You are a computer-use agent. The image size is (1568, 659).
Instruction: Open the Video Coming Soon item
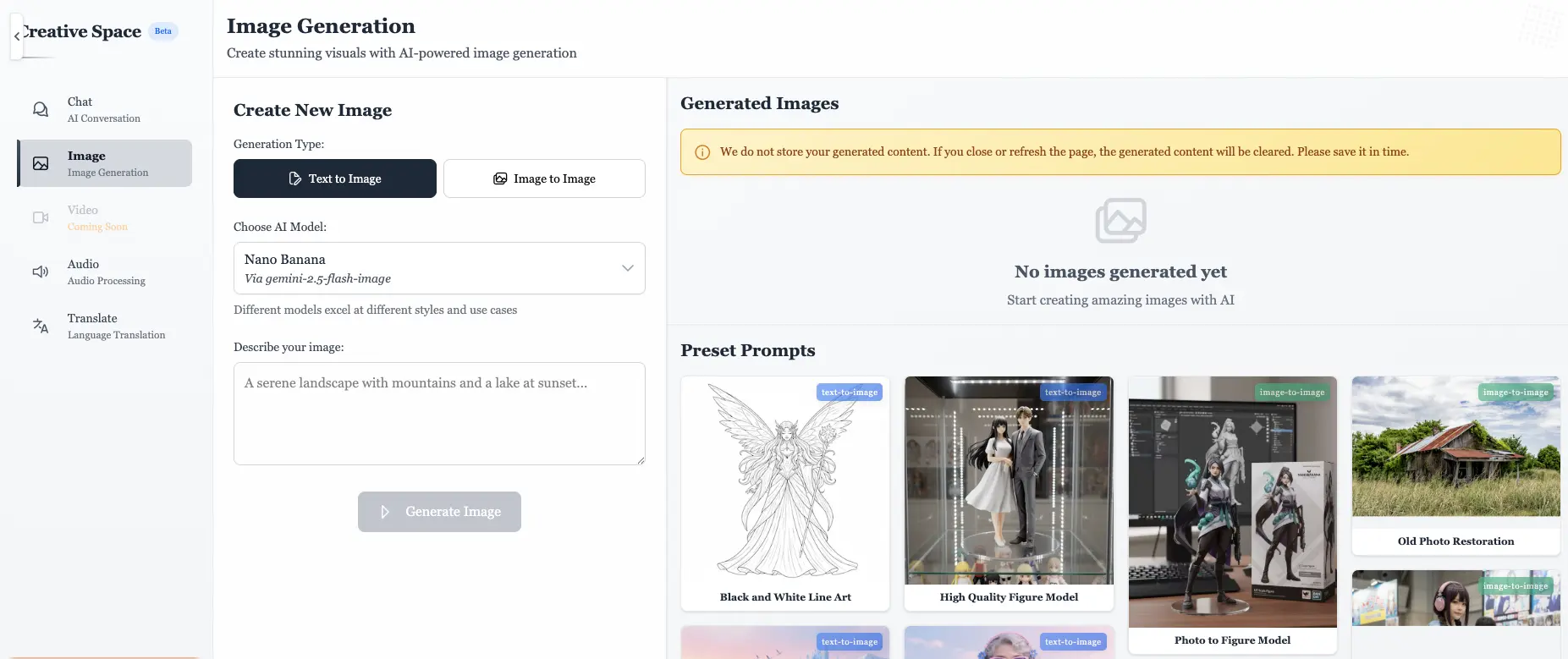click(x=104, y=217)
